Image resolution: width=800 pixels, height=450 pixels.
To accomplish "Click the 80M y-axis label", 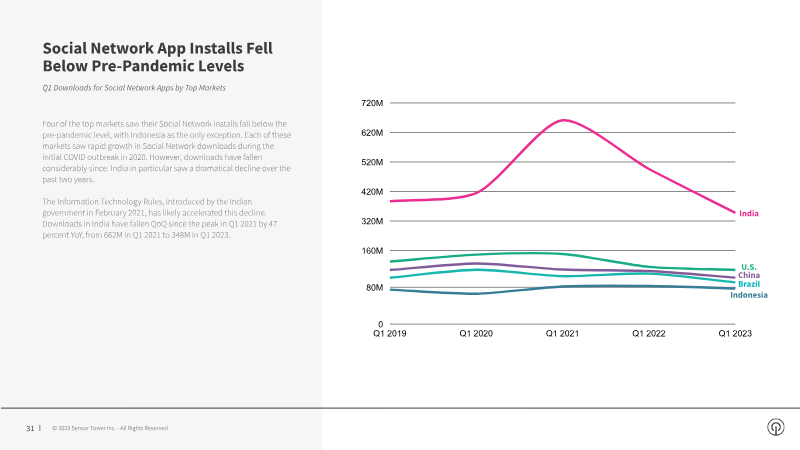I will coord(373,288).
